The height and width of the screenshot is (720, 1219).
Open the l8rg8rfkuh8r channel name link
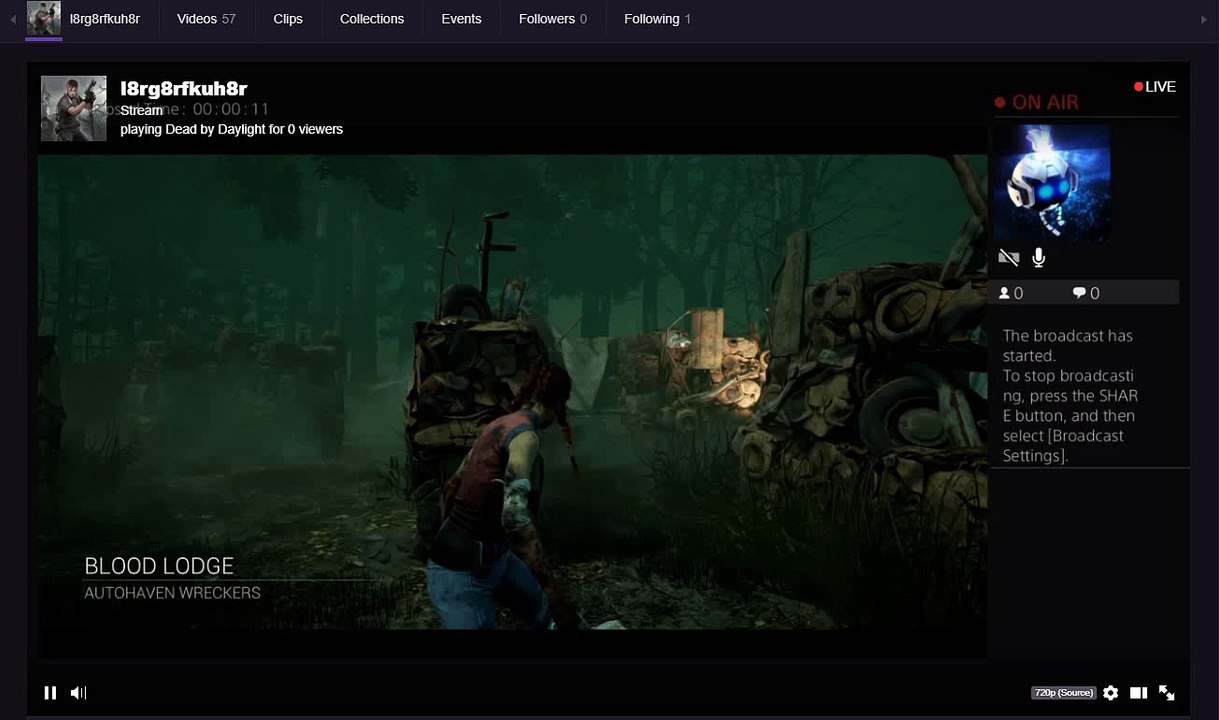point(184,89)
